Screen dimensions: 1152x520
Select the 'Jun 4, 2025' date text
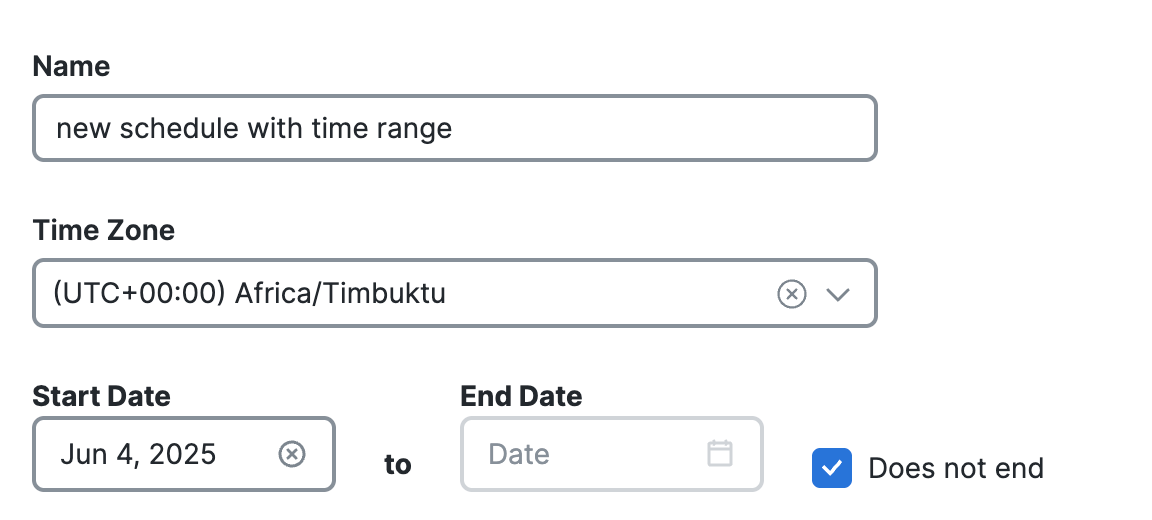coord(138,455)
